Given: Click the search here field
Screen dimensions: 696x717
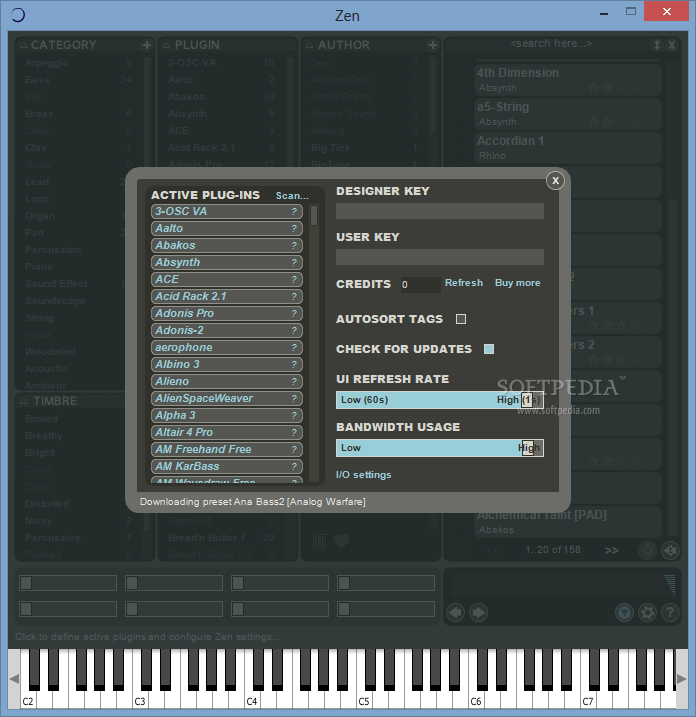Looking at the screenshot, I should tap(551, 44).
